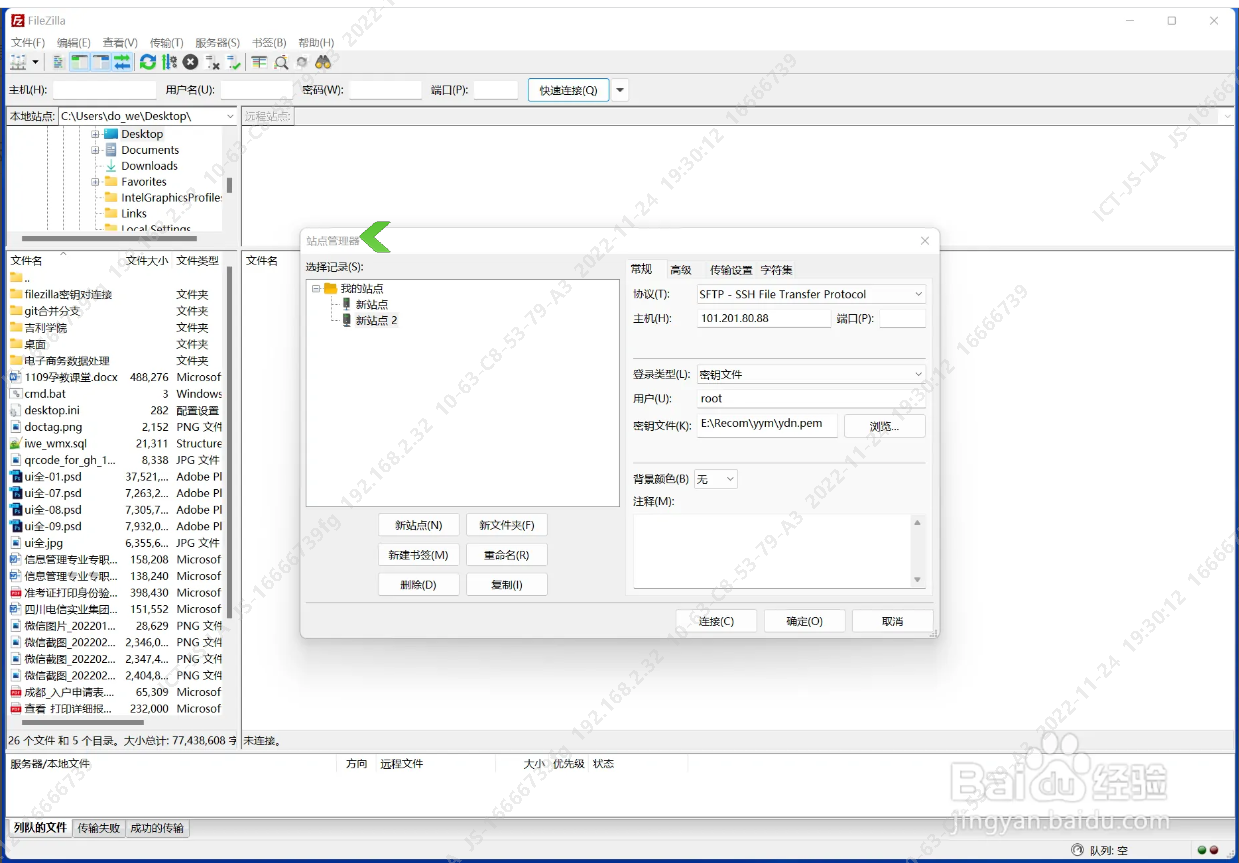Open the 传输(T) menu
Image resolution: width=1239 pixels, height=863 pixels.
[x=167, y=43]
